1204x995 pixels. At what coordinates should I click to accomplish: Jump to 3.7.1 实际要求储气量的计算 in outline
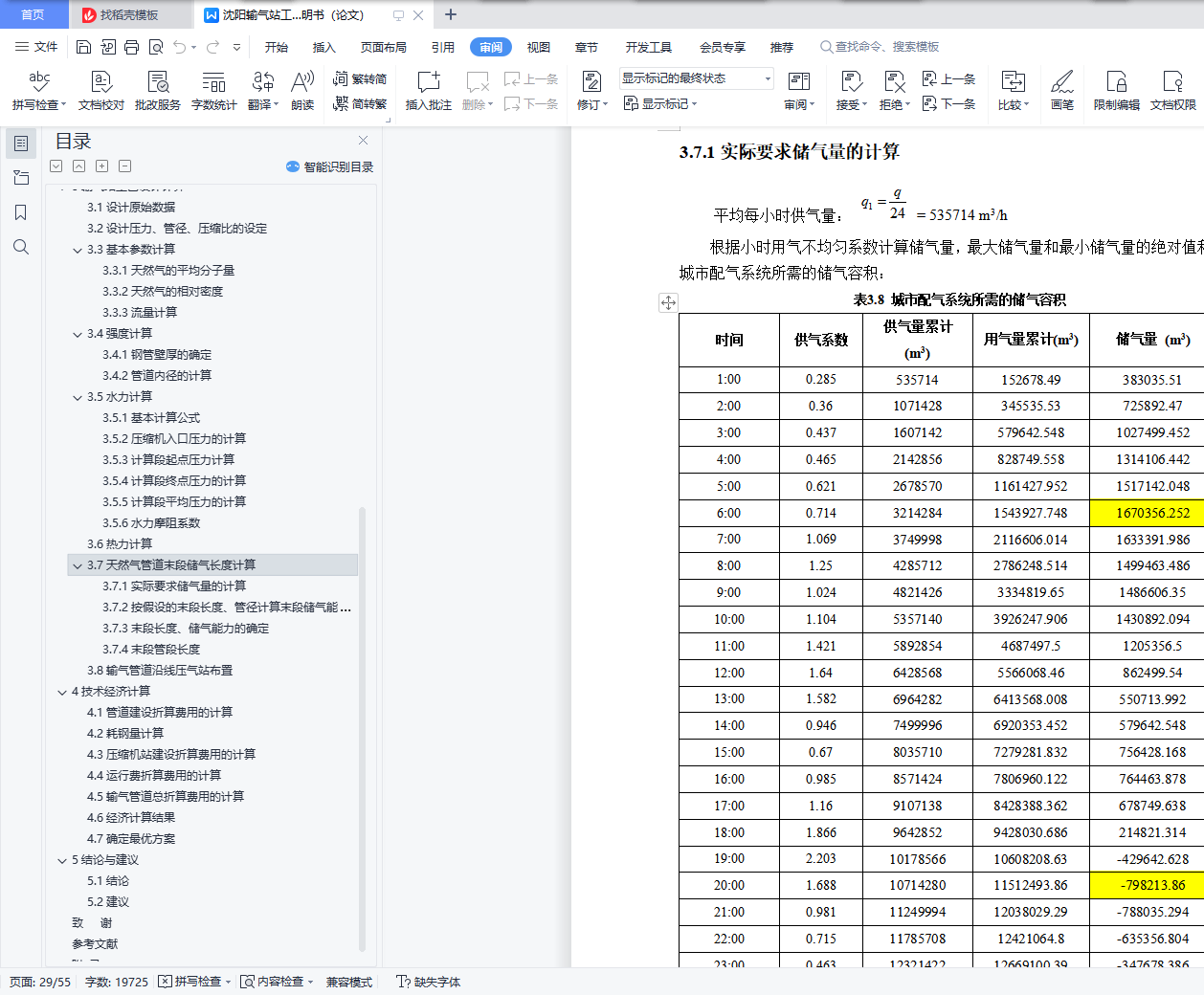coord(174,586)
